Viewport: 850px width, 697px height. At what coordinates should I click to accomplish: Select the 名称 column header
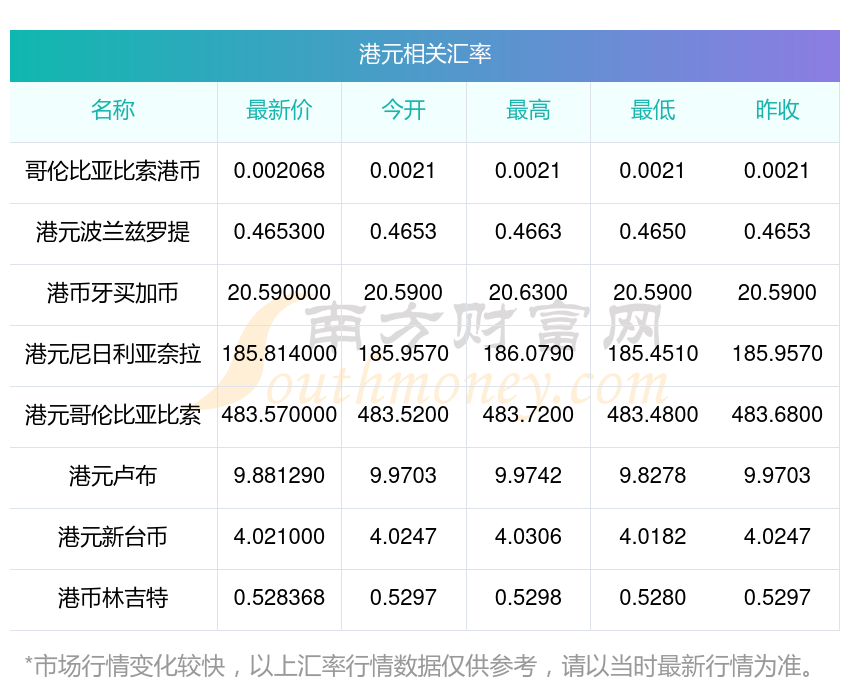click(x=113, y=111)
